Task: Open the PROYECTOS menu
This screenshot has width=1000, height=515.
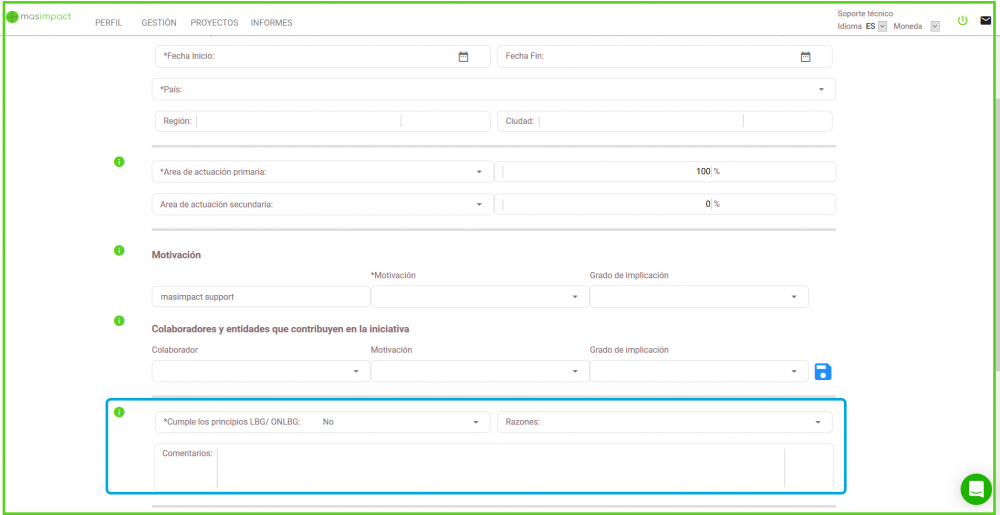Action: coord(214,23)
